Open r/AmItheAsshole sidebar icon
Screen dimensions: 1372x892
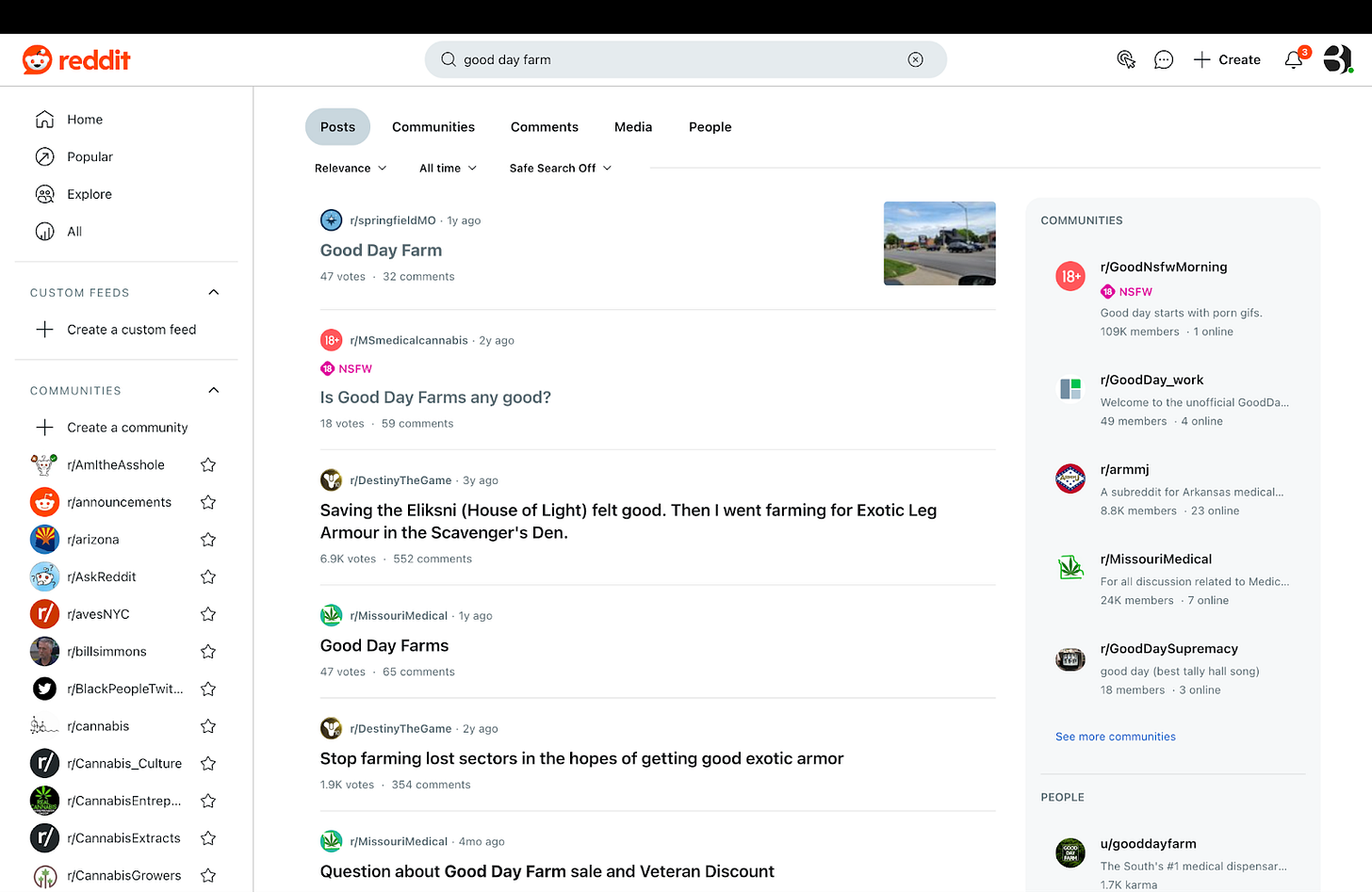[44, 465]
